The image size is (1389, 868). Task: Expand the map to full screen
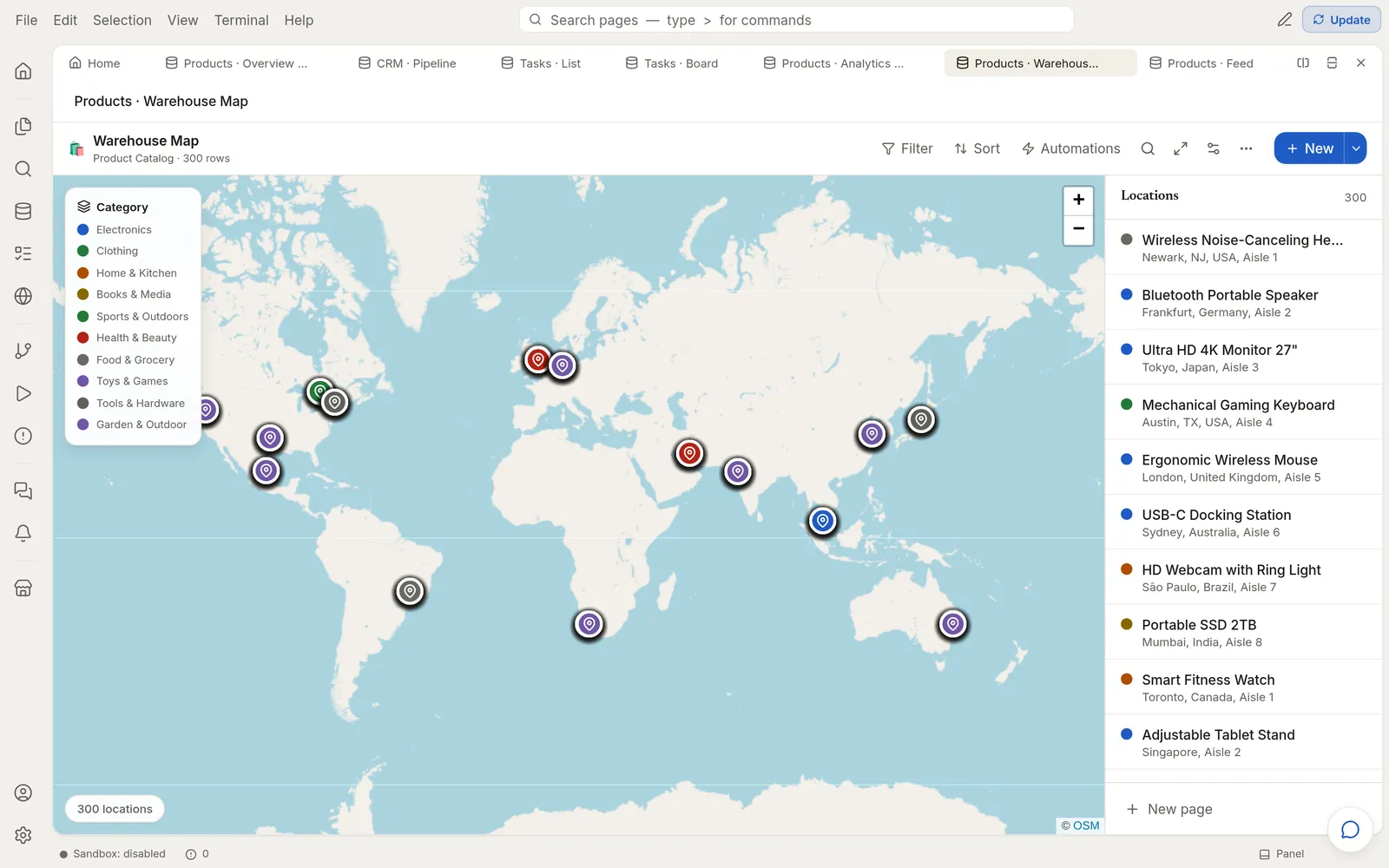1181,148
